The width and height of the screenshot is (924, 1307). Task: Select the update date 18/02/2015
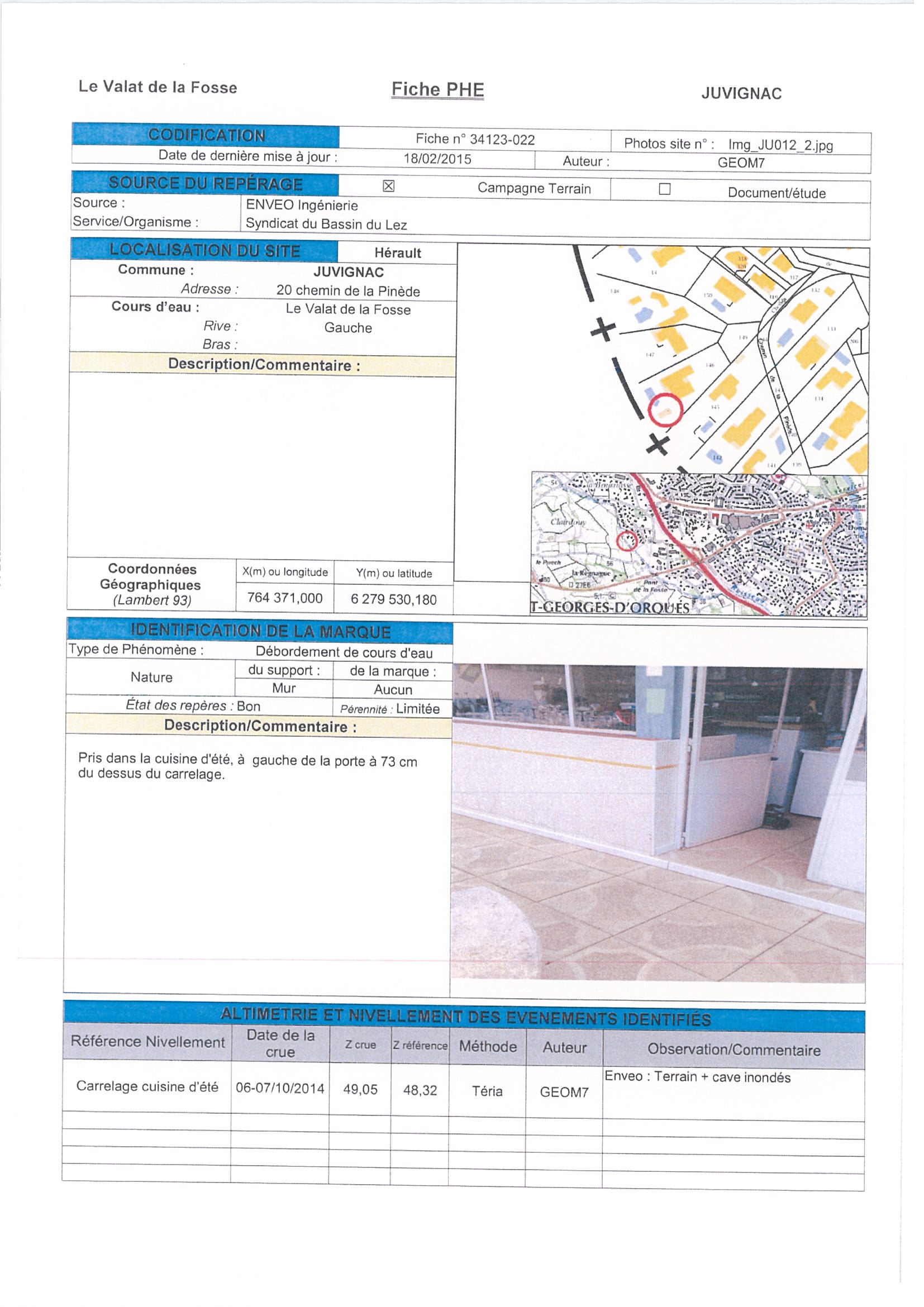(437, 159)
